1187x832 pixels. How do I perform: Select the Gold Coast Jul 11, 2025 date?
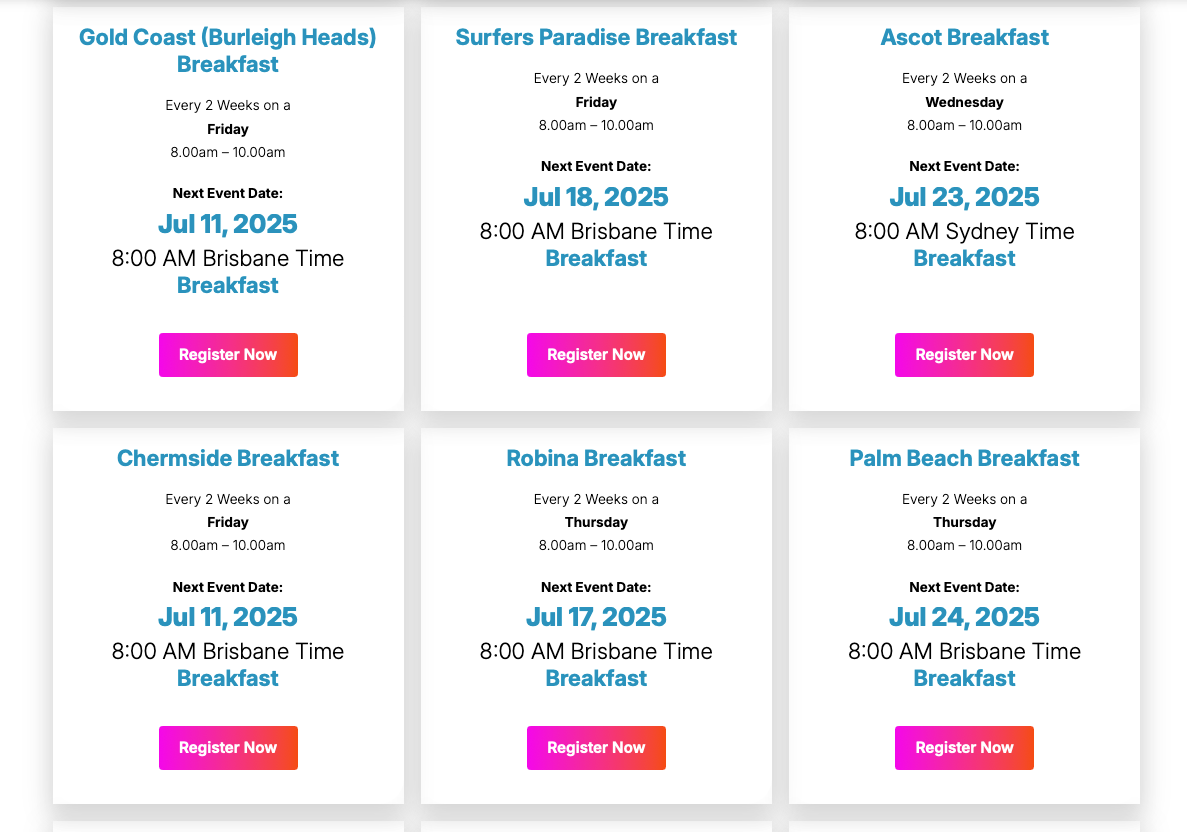pyautogui.click(x=228, y=224)
